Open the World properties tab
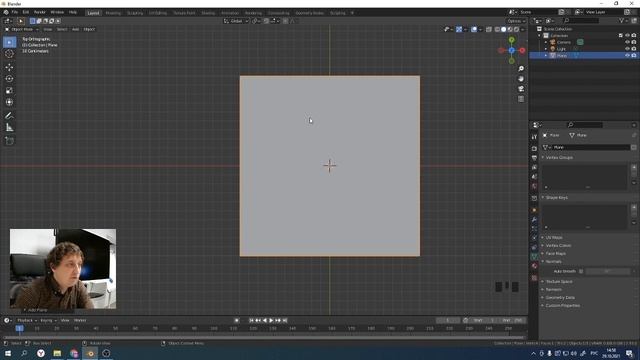640x360 pixels. click(x=534, y=187)
